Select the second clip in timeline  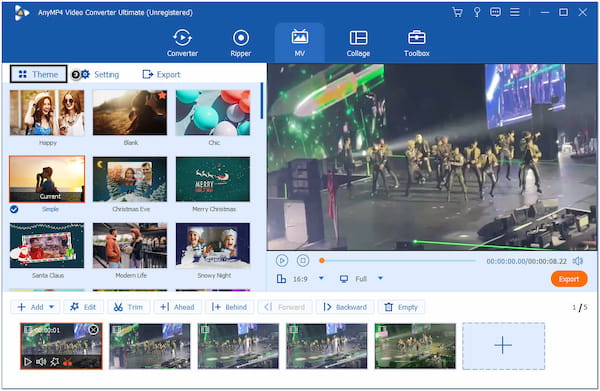tap(150, 346)
